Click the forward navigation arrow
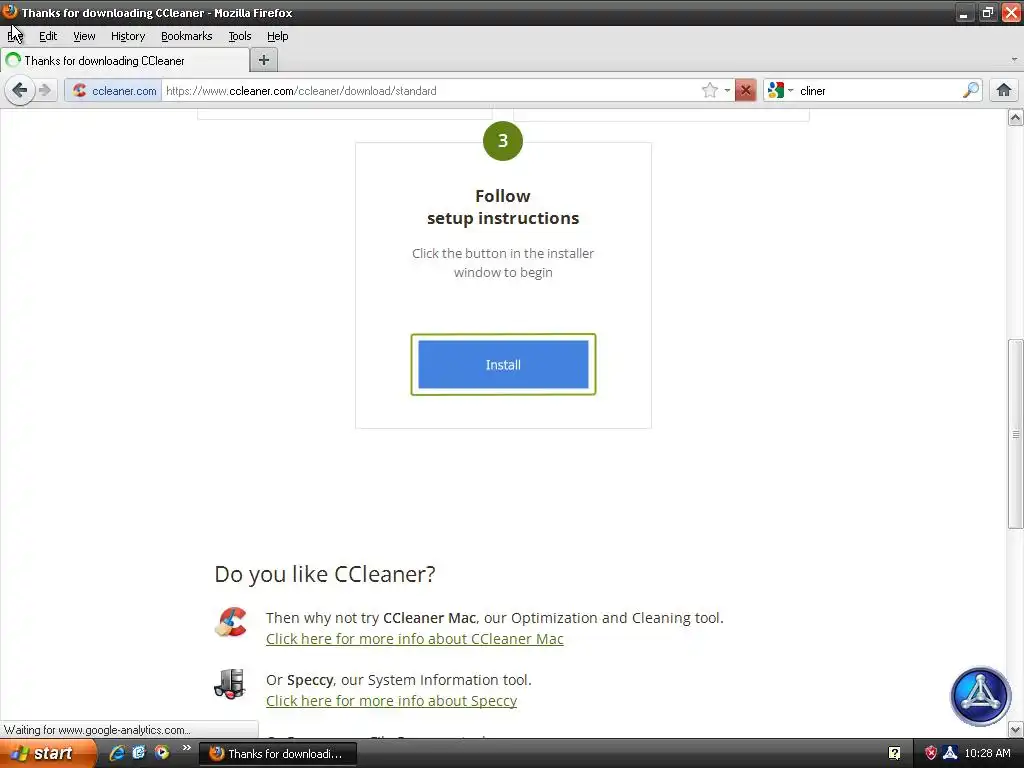The width and height of the screenshot is (1024, 768). (44, 90)
